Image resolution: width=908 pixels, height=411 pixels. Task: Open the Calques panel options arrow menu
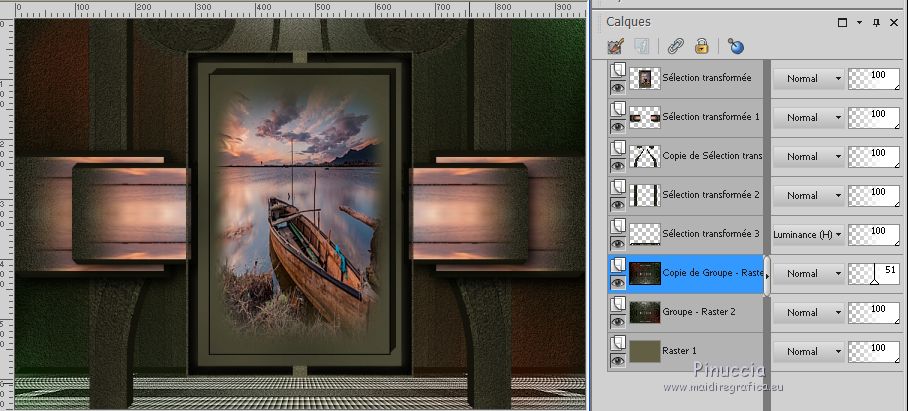point(859,23)
